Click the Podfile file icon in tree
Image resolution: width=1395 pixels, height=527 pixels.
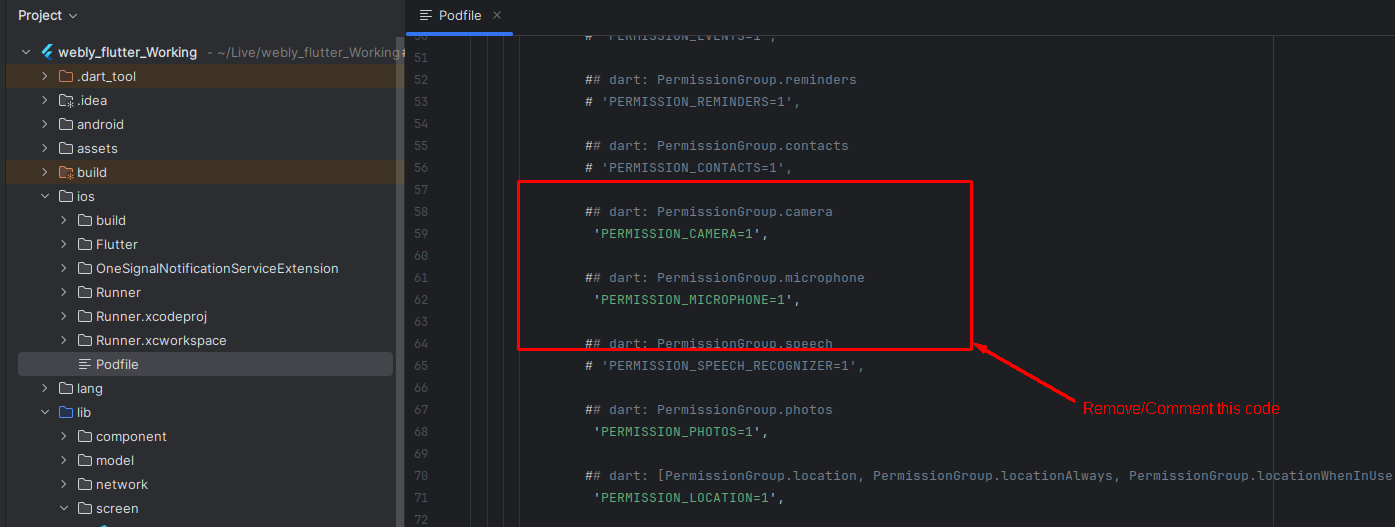point(85,365)
